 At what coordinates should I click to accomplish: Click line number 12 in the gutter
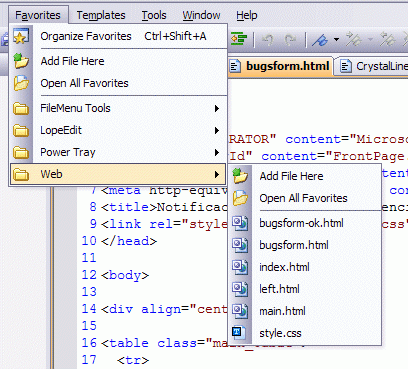click(x=89, y=275)
